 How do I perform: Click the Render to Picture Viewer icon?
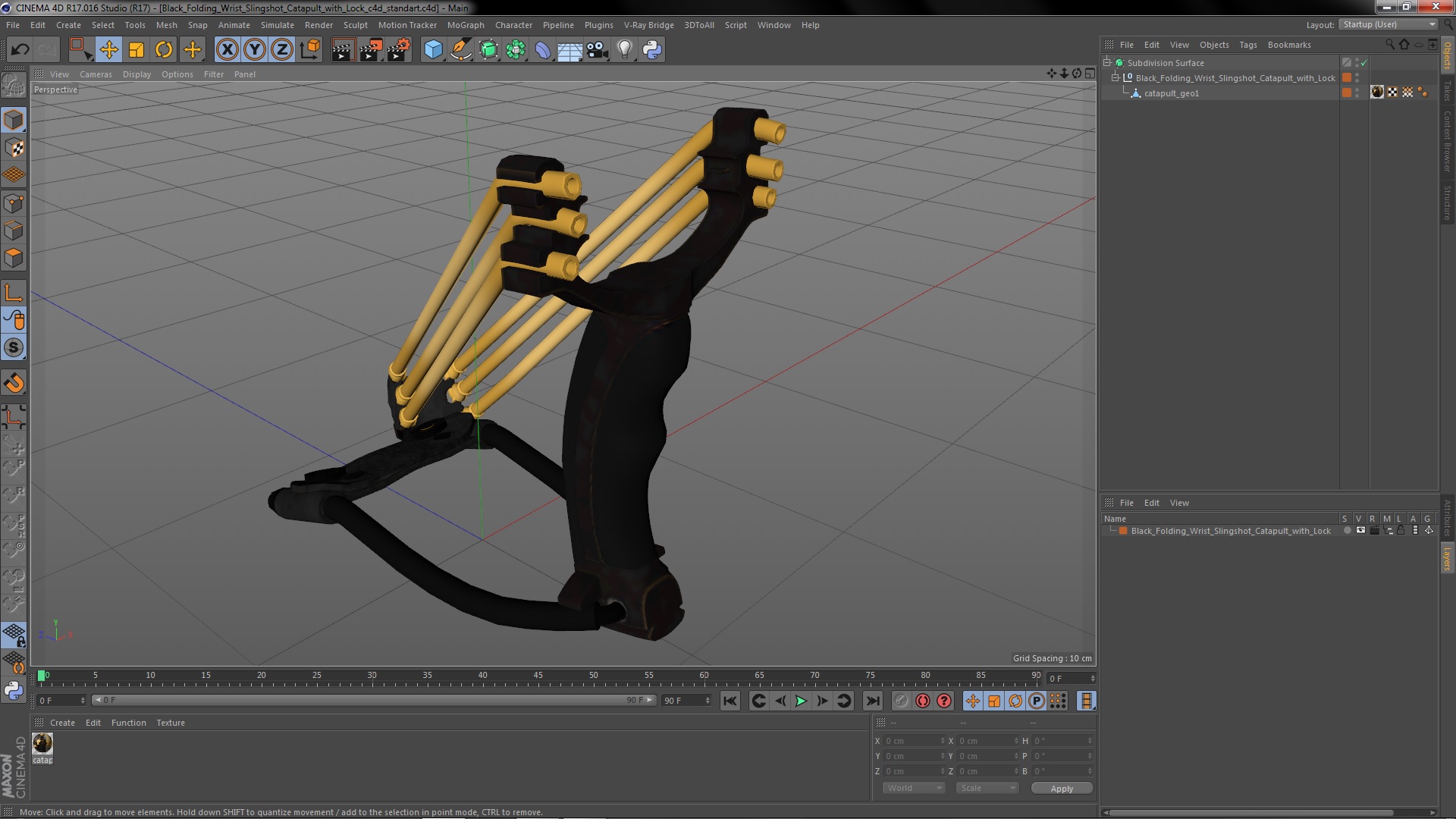(x=370, y=50)
